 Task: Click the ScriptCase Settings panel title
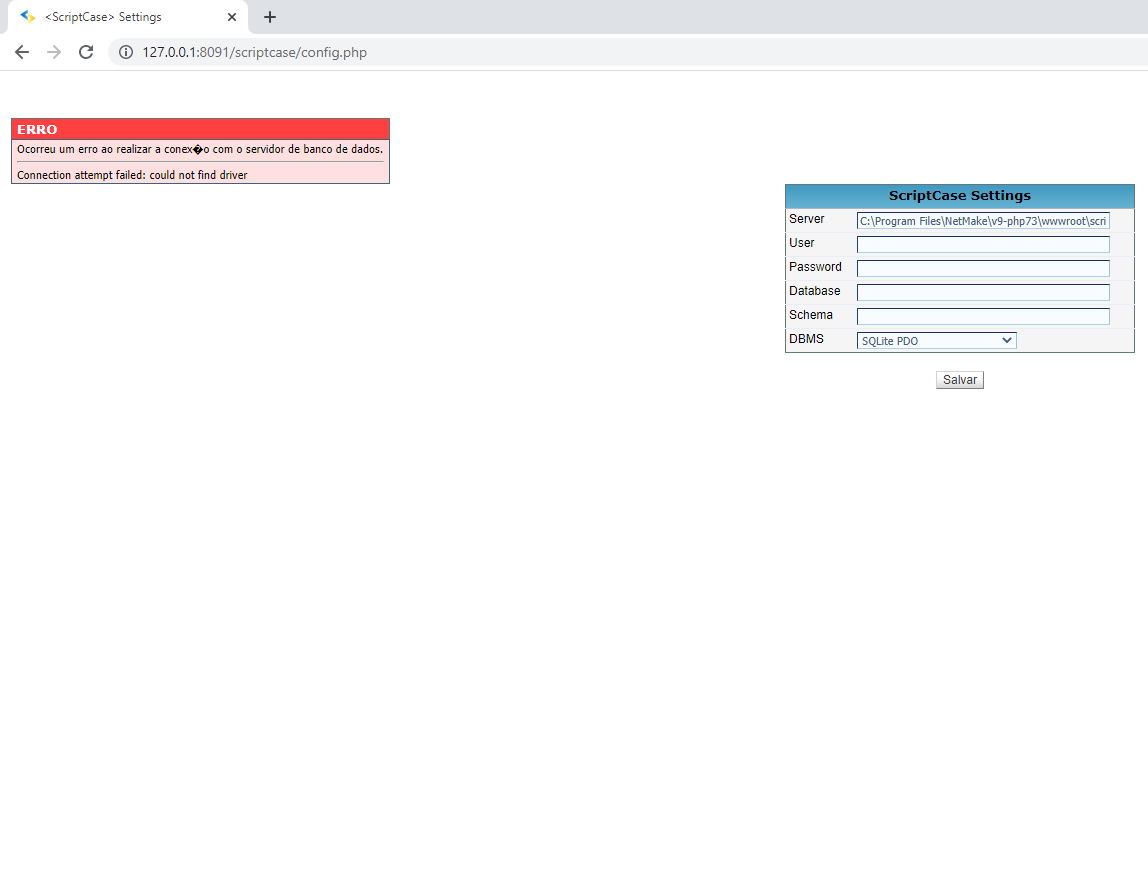tap(959, 196)
